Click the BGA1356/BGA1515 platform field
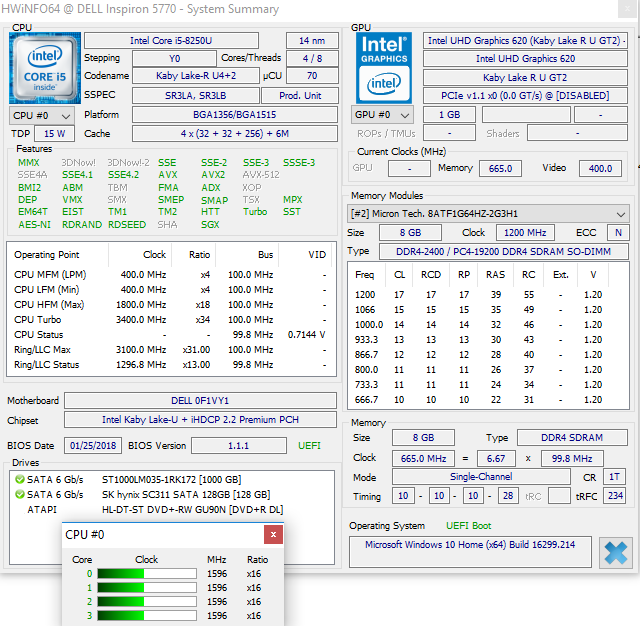Viewport: 640px width, 626px height. pos(235,114)
